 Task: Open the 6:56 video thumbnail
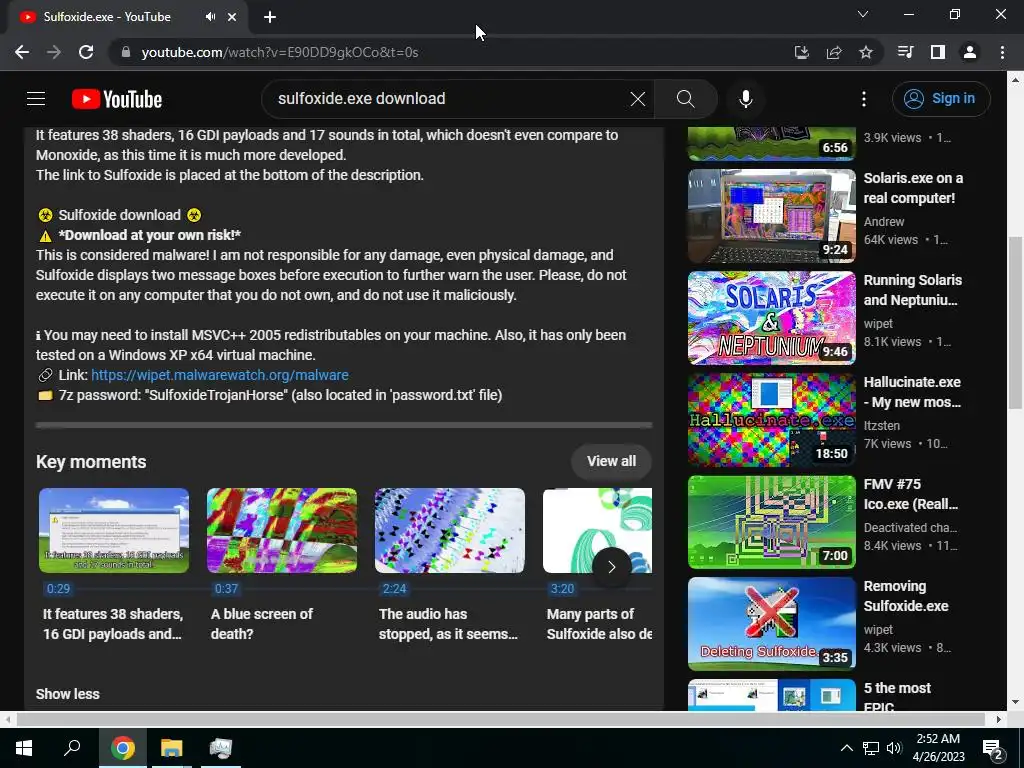click(772, 144)
